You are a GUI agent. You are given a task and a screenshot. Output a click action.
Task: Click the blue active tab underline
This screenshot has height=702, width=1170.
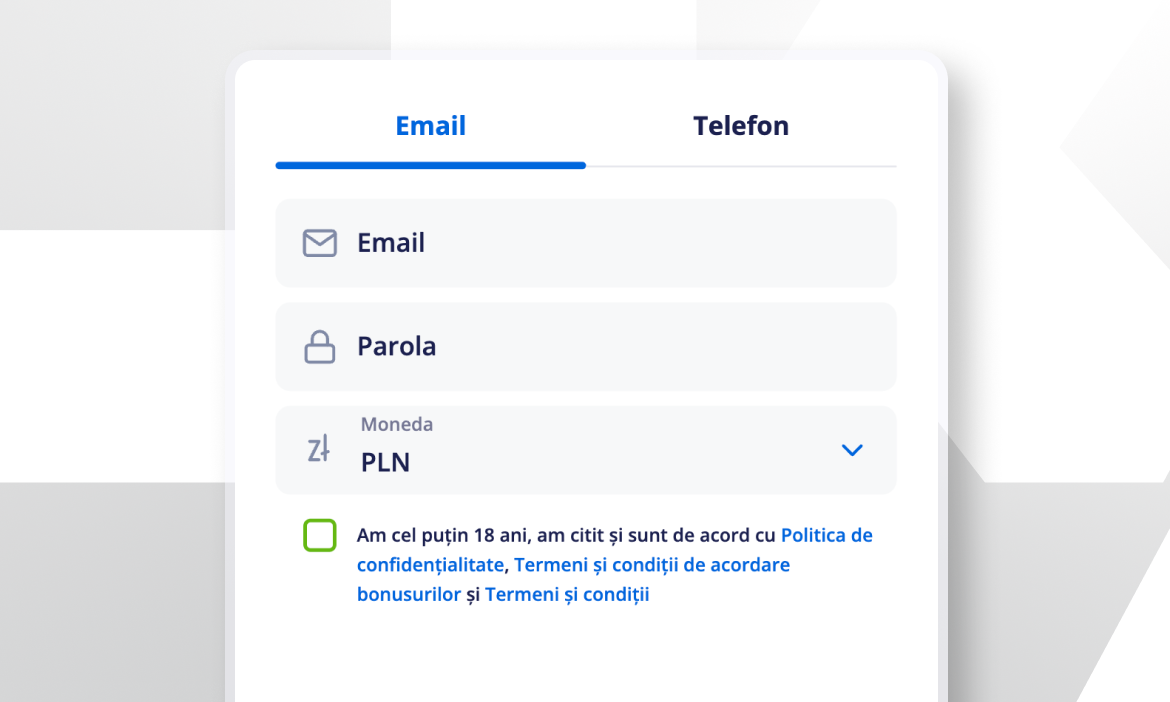(431, 166)
